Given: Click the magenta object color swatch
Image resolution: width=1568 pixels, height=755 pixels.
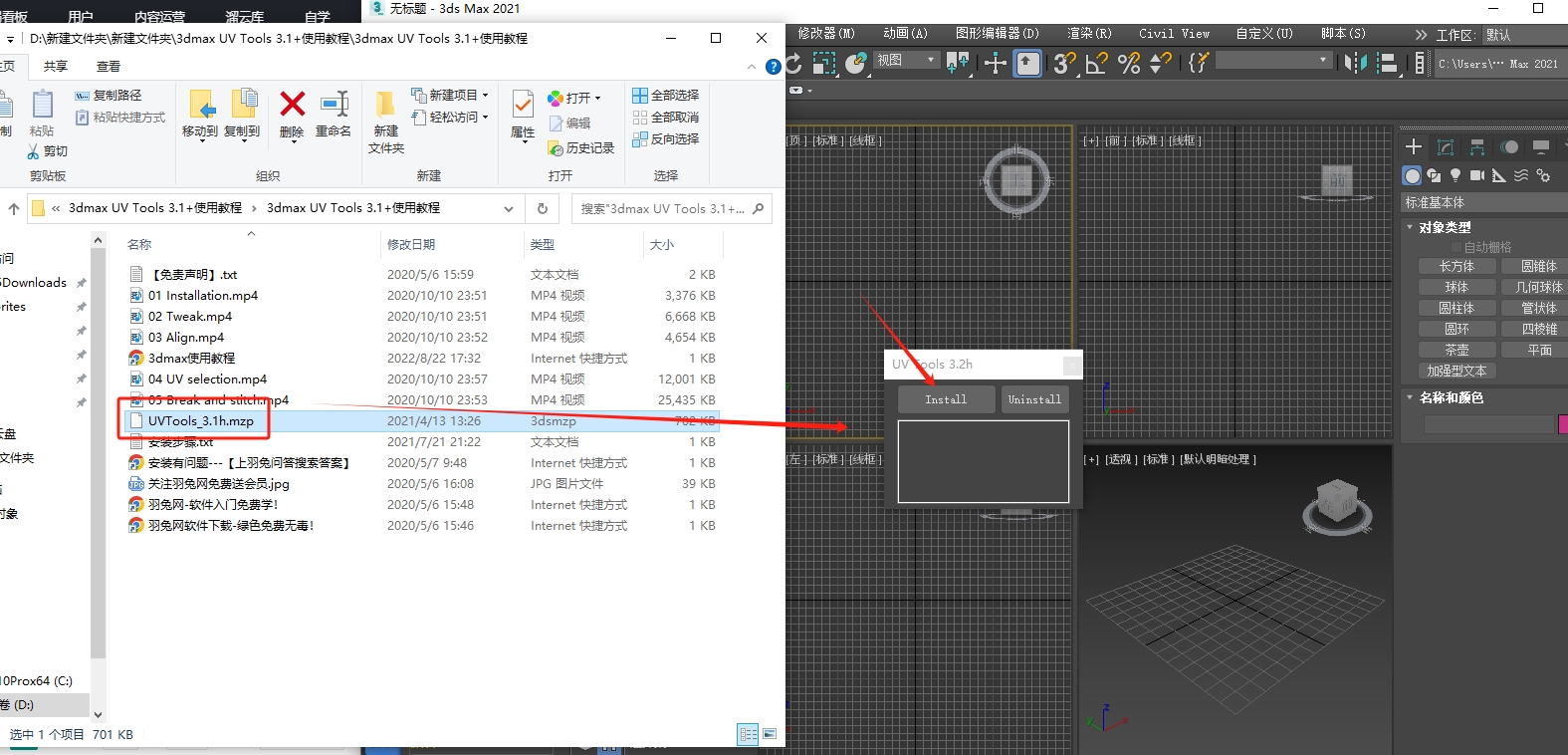Looking at the screenshot, I should (x=1562, y=424).
